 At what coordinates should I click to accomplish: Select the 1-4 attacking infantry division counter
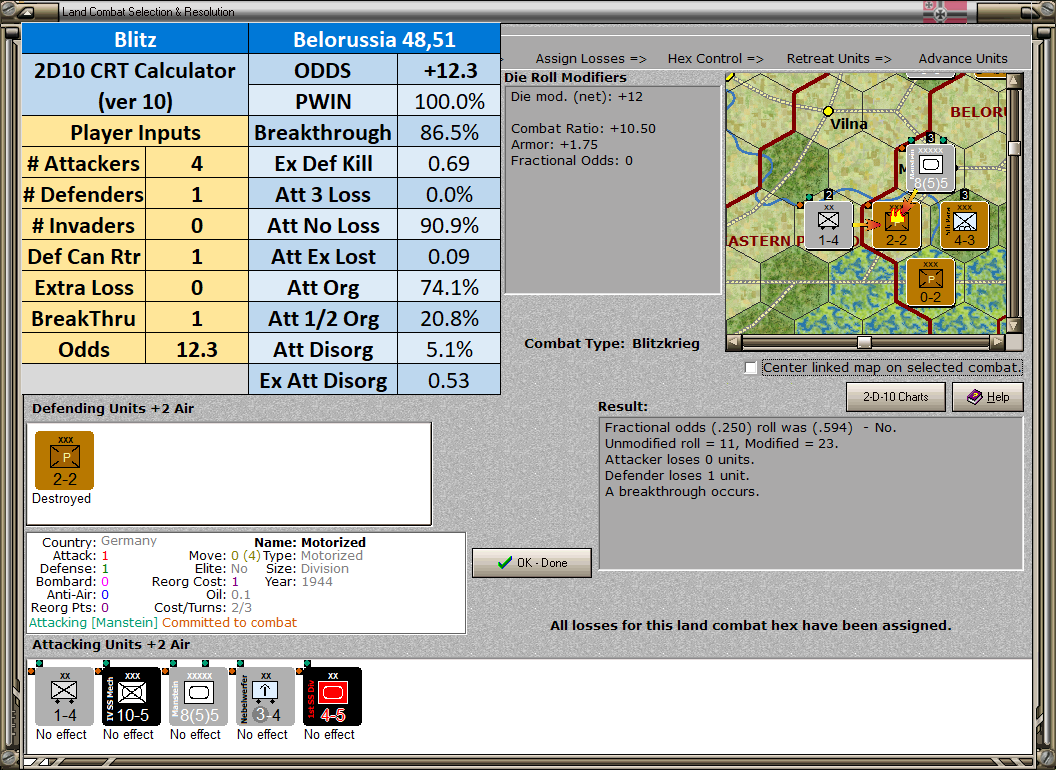click(65, 697)
